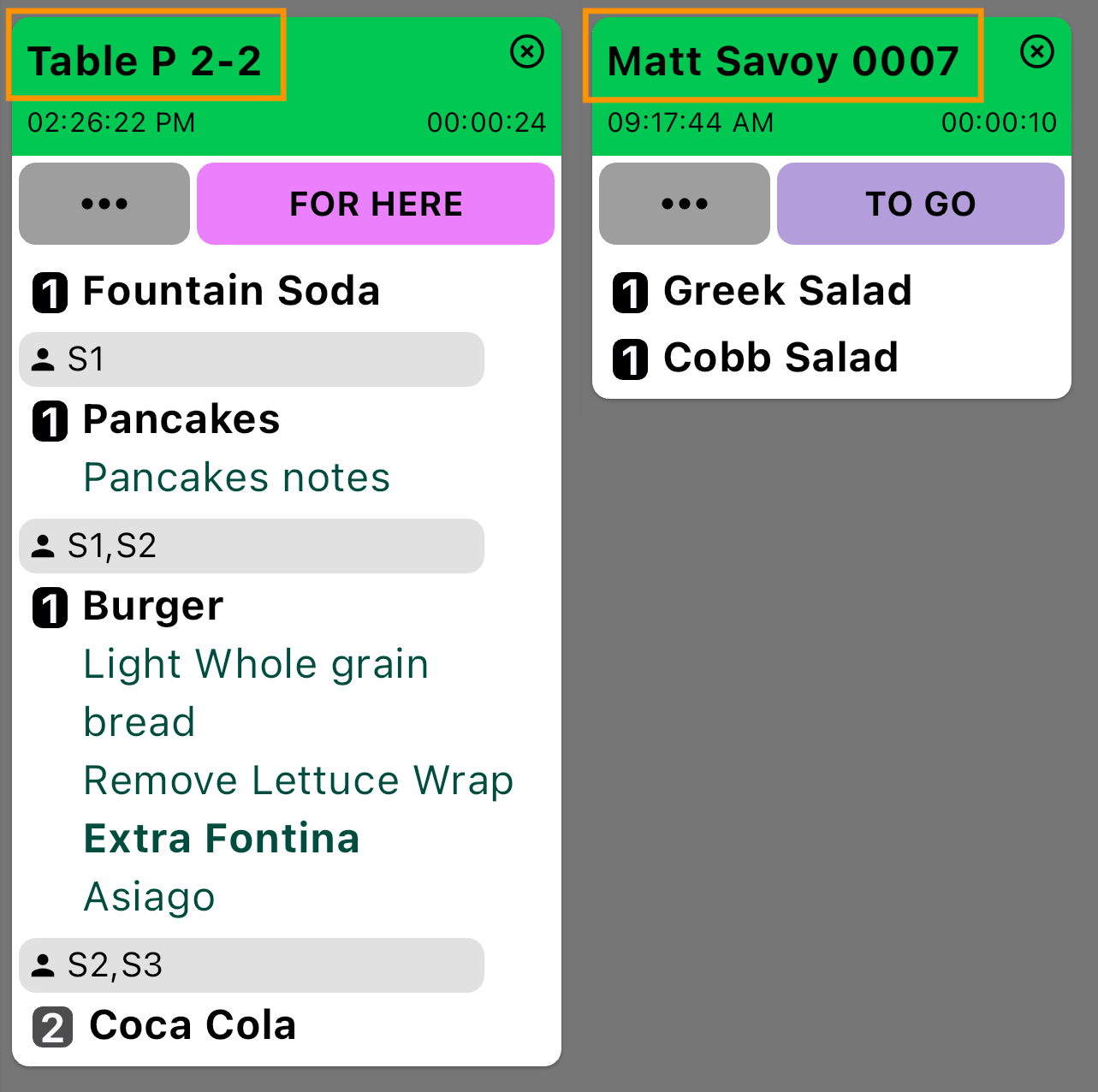1098x1092 pixels.
Task: Select the Table P 2-2 header title
Action: pyautogui.click(x=145, y=61)
